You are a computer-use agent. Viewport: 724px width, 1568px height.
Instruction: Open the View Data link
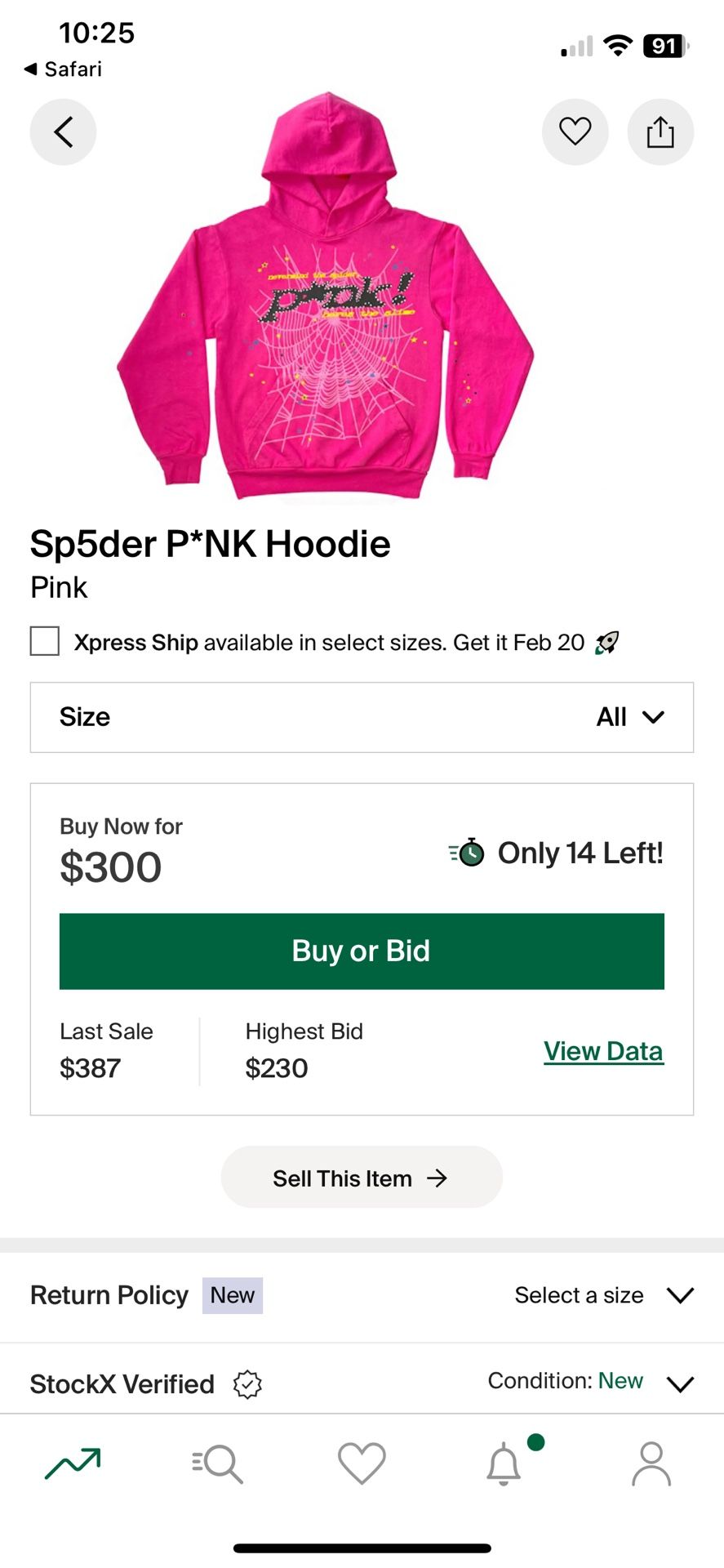603,1051
